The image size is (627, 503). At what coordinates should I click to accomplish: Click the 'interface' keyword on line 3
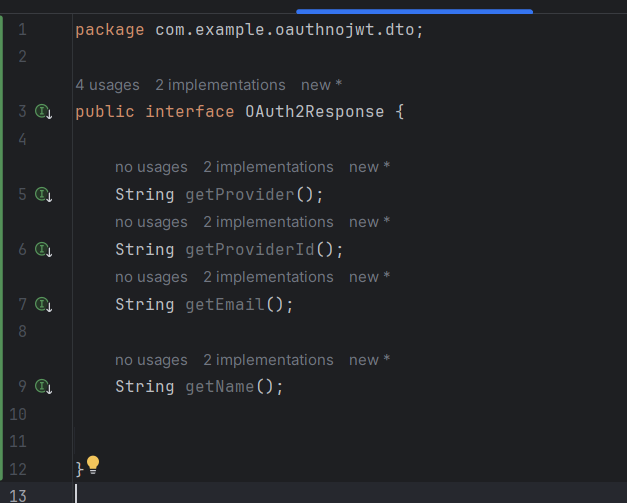click(190, 112)
